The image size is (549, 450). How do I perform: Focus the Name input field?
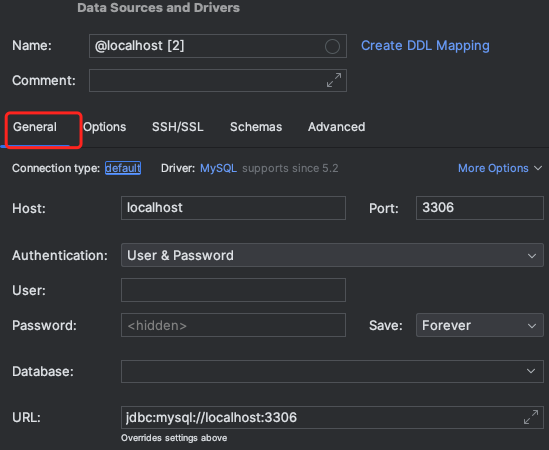pyautogui.click(x=218, y=46)
